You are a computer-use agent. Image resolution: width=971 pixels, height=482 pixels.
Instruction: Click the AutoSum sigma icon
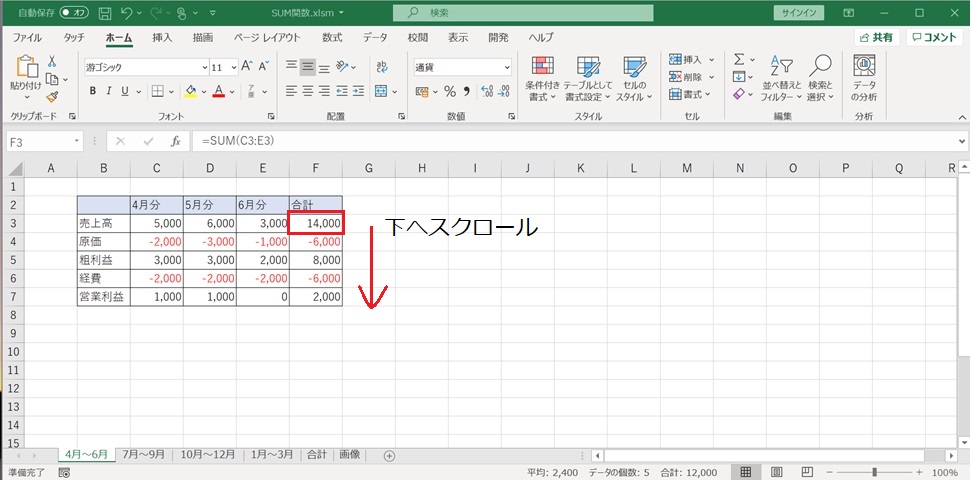[x=739, y=60]
